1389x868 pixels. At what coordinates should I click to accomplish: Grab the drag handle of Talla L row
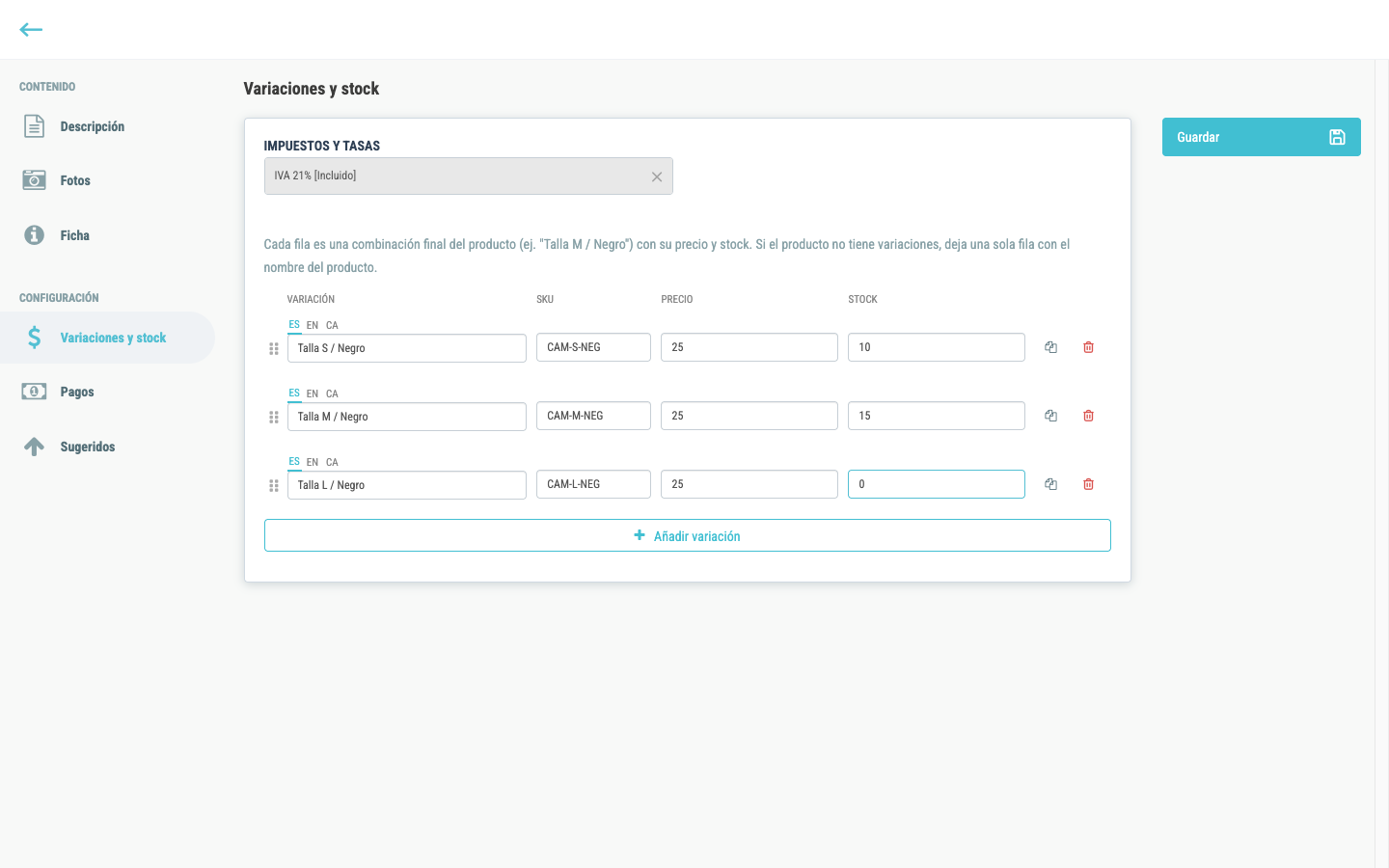pyautogui.click(x=274, y=486)
